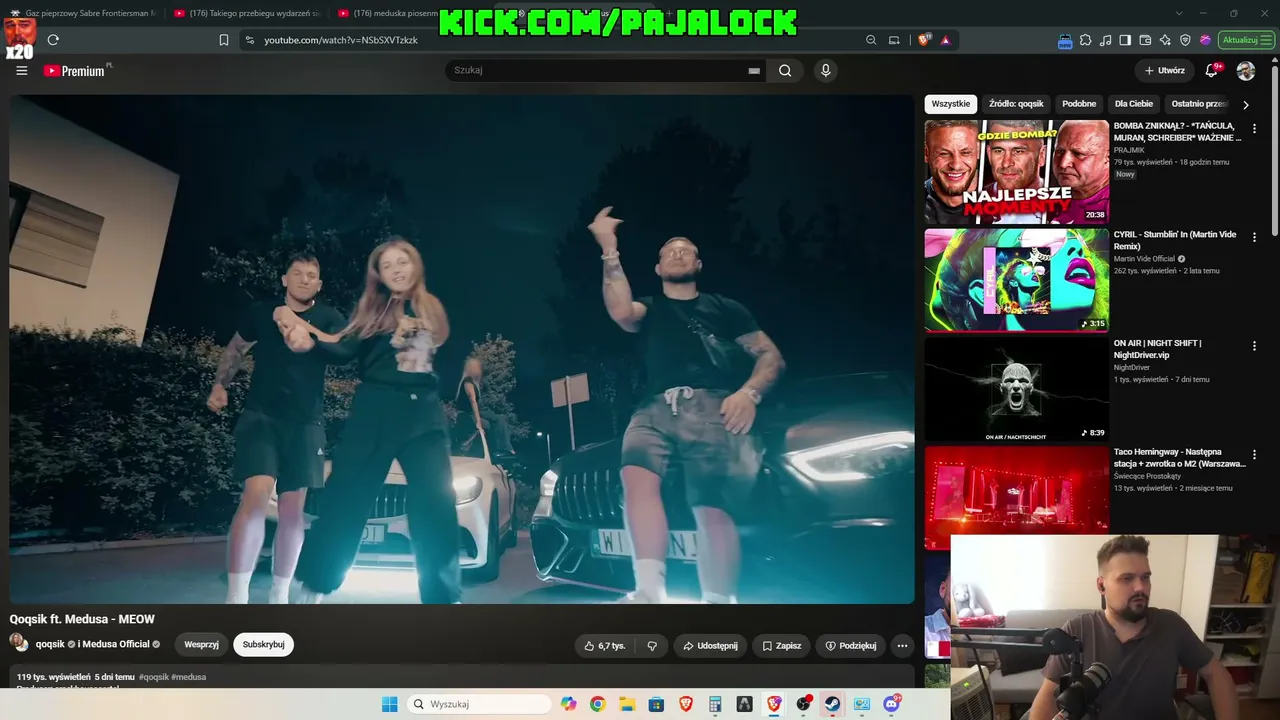Open the PRAJMIK channel link

1130,150
